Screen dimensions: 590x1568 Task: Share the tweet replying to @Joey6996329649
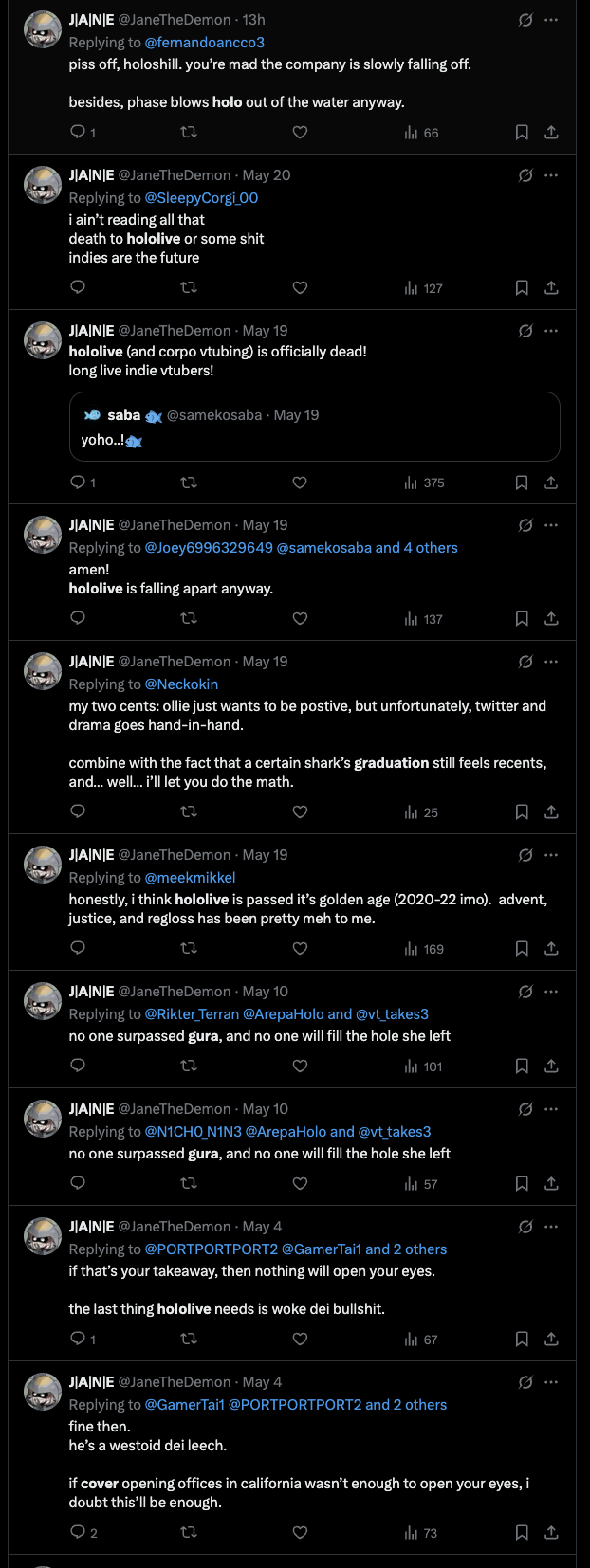point(551,619)
